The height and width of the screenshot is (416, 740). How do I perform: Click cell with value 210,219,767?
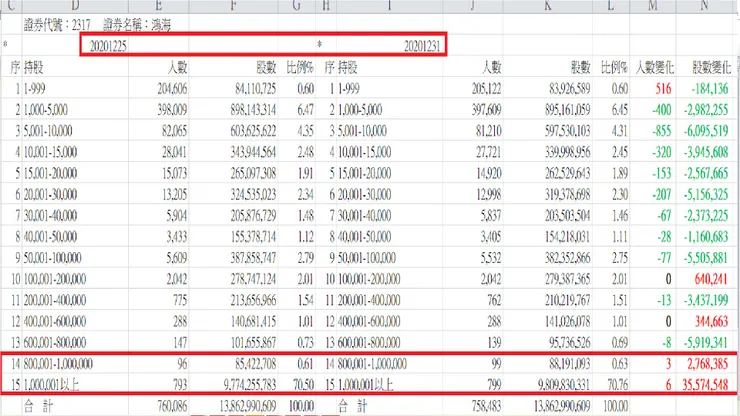[x=567, y=300]
